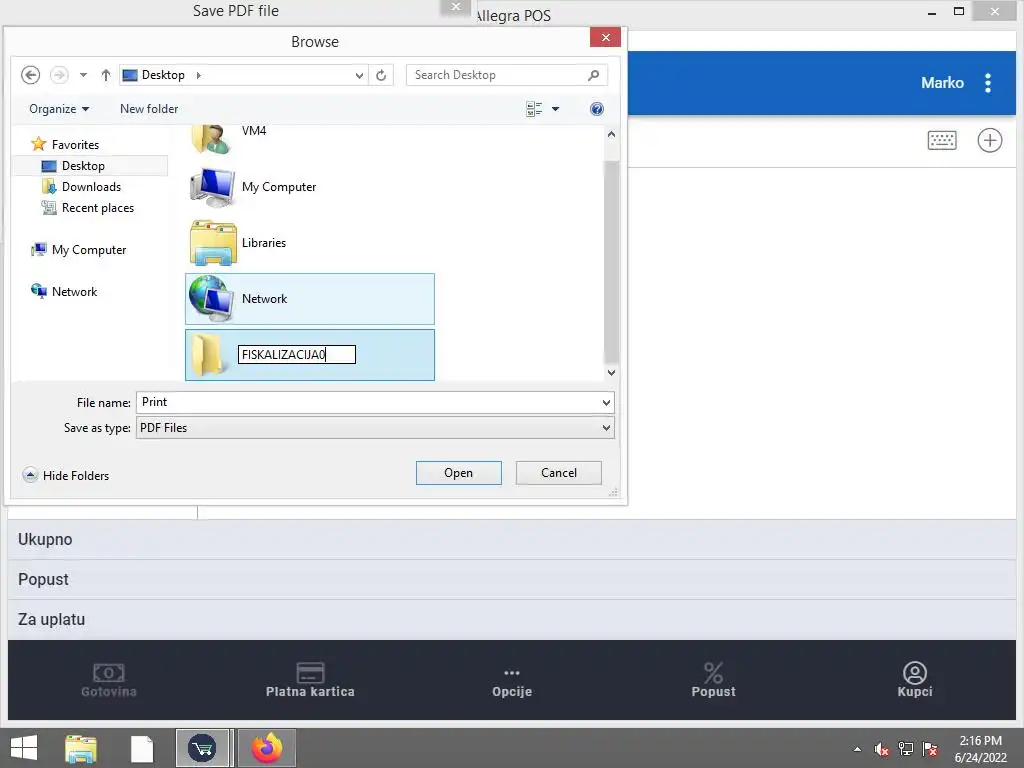1024x768 pixels.
Task: Close the Save PDF file window
Action: (x=456, y=7)
